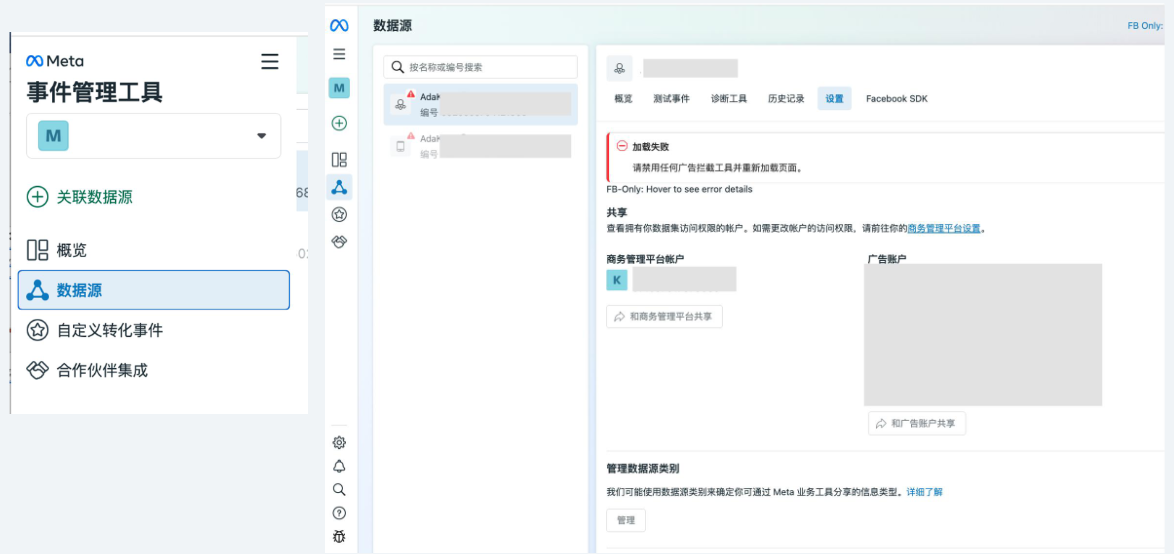Click 关联数据源 green plus link
1174x554 pixels.
click(x=80, y=197)
